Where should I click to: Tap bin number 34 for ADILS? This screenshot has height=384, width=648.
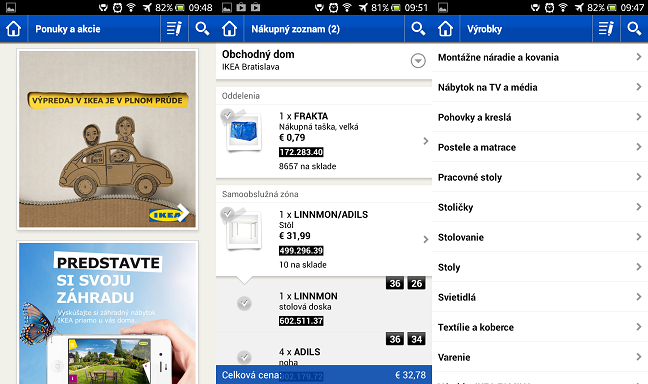pyautogui.click(x=417, y=339)
